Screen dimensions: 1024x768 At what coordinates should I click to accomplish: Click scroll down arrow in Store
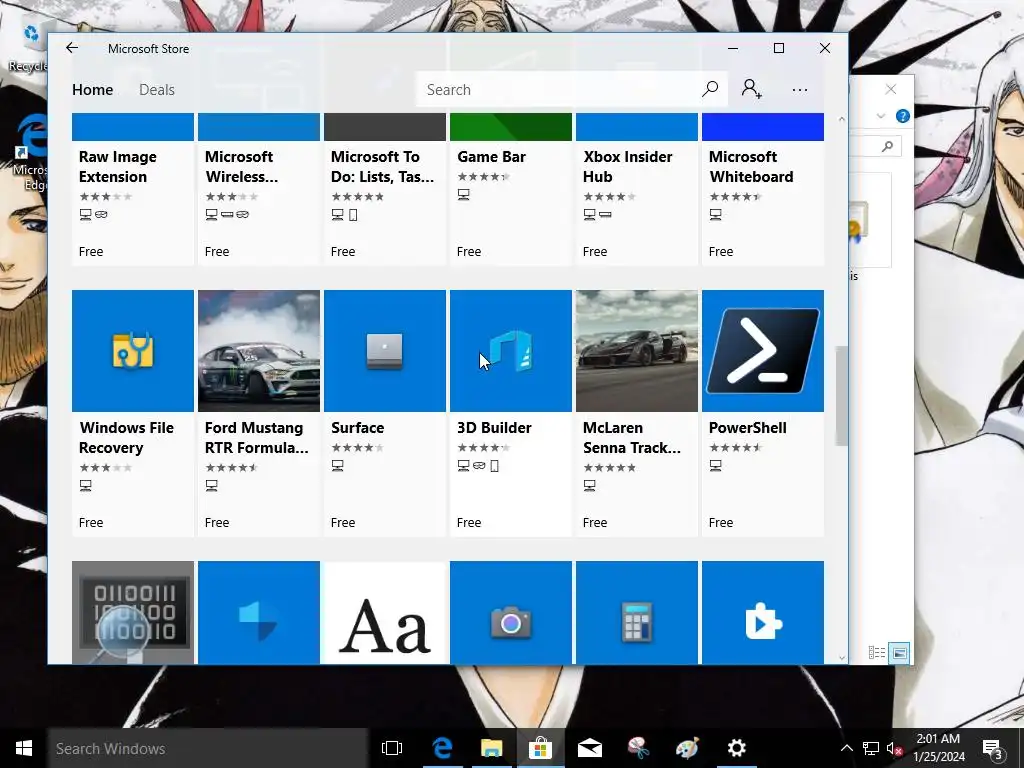[841, 658]
